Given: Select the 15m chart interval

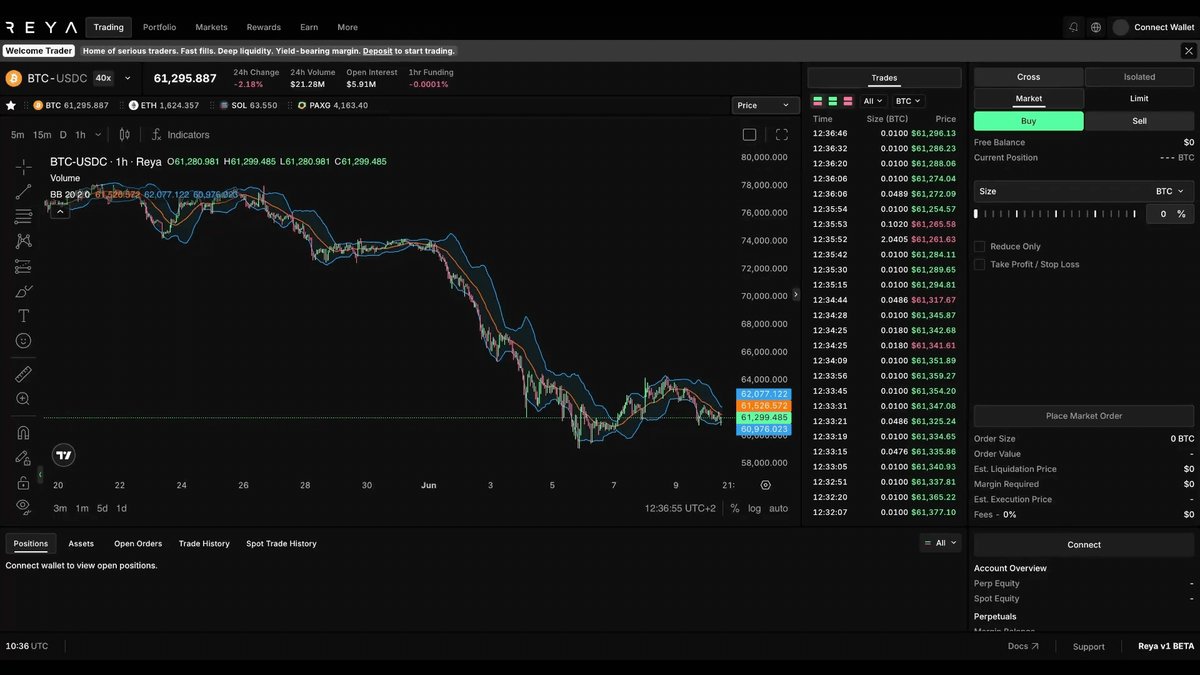Looking at the screenshot, I should (42, 135).
